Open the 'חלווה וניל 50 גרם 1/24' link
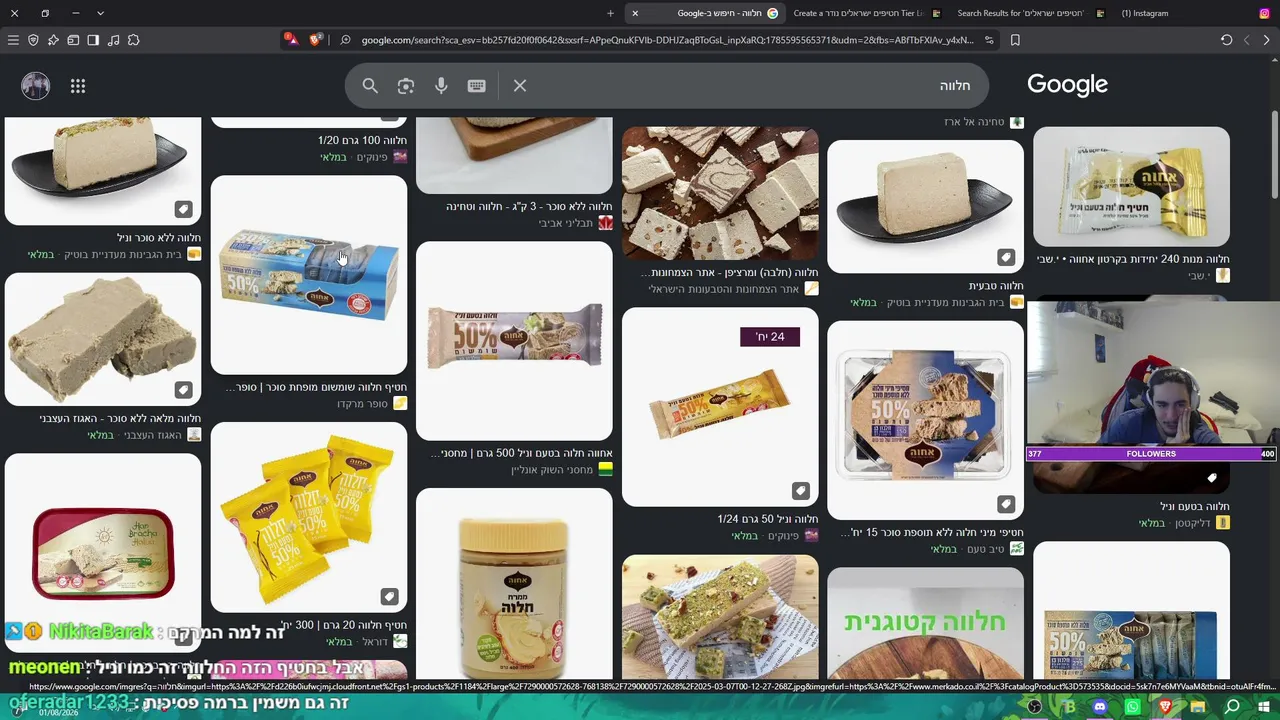 coord(768,519)
